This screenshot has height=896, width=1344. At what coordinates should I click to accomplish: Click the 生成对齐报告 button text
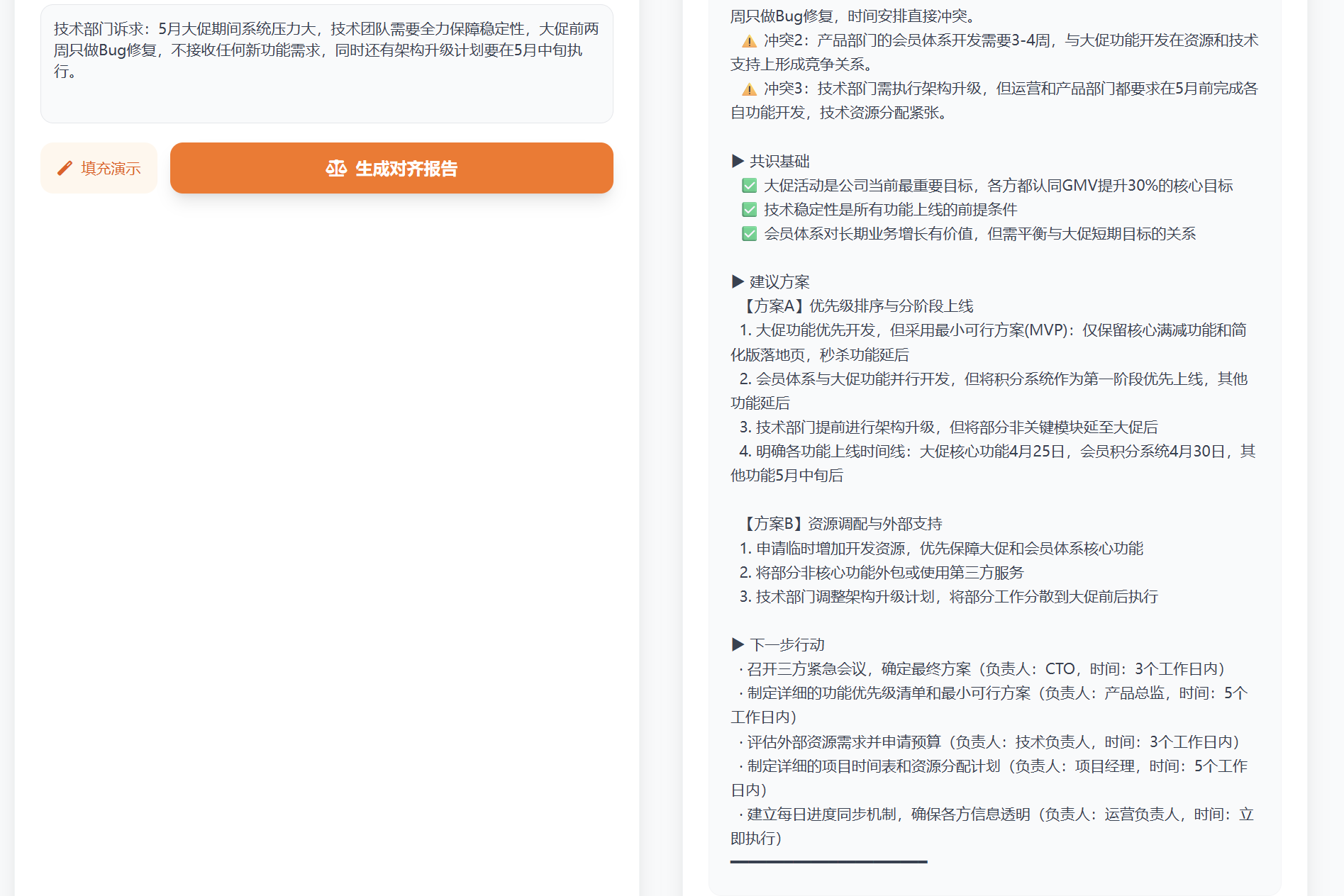[406, 169]
